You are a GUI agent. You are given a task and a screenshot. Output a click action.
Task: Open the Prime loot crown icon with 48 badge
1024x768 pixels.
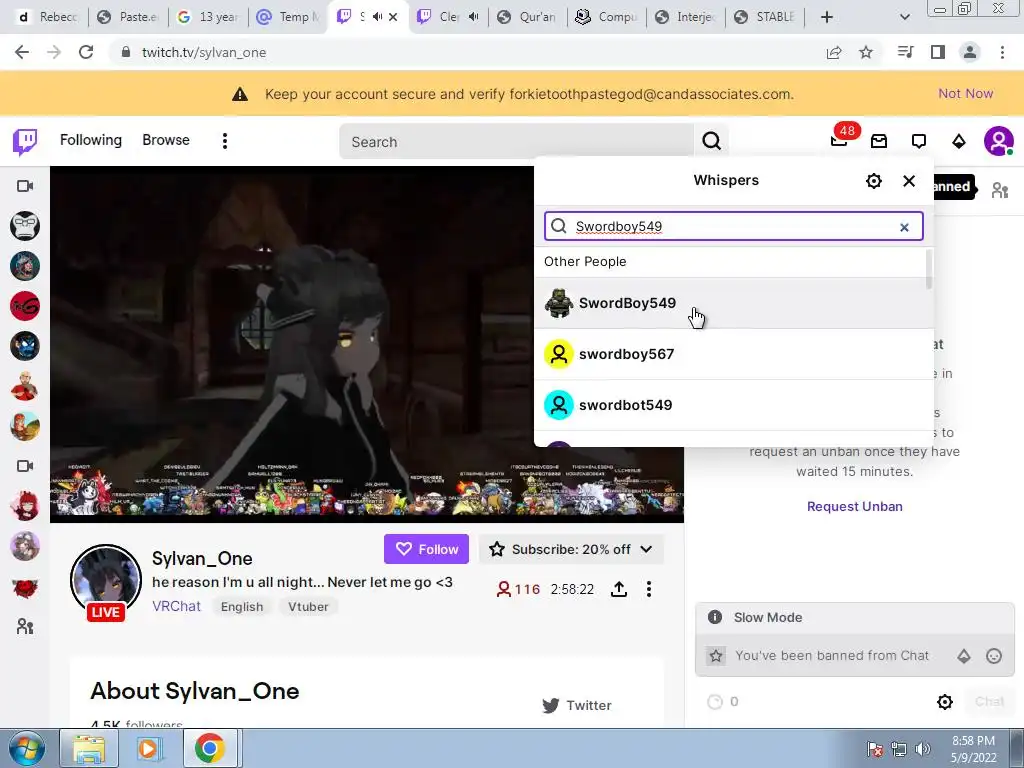tap(840, 140)
